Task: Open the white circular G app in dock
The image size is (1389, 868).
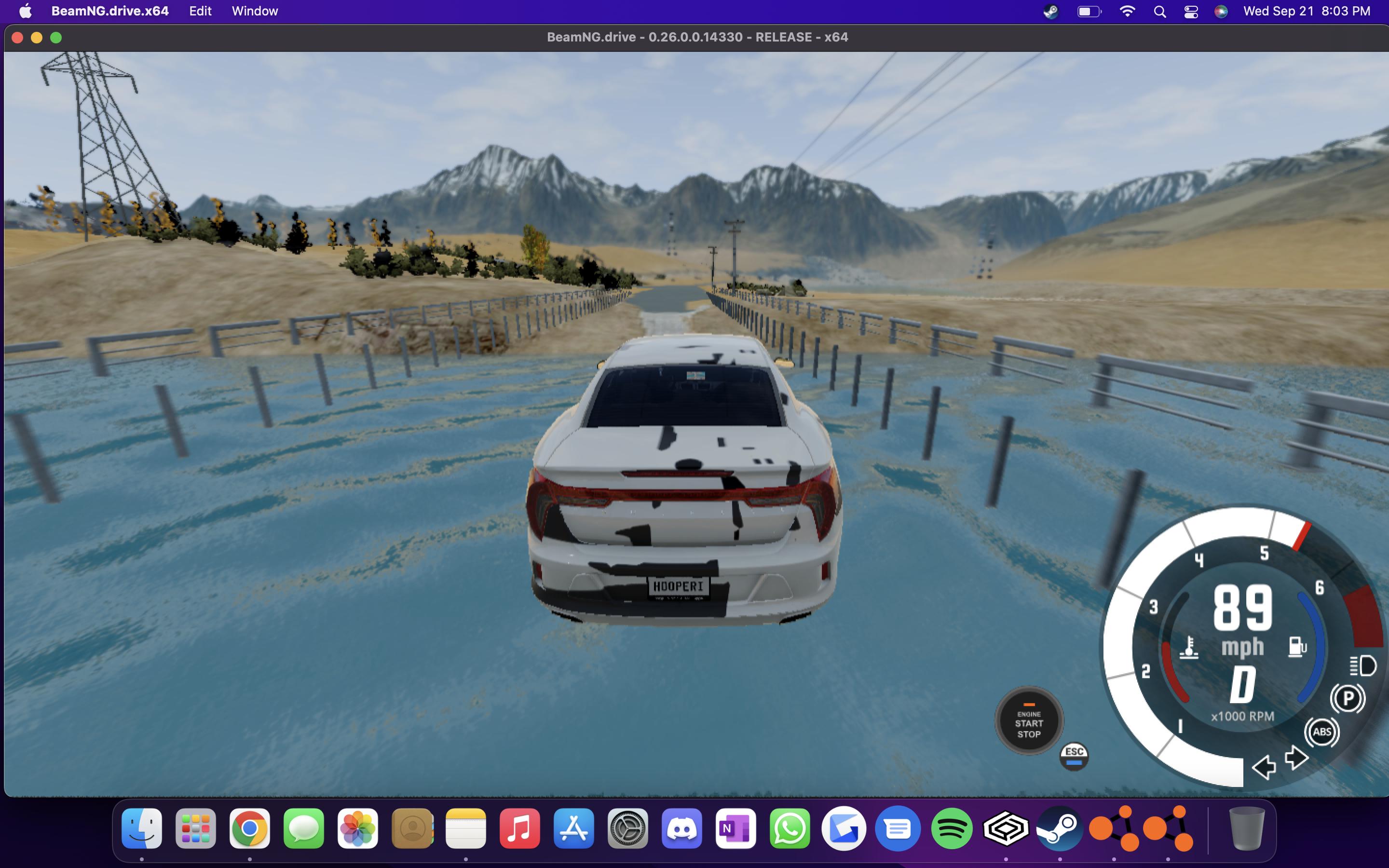Action: (843, 828)
